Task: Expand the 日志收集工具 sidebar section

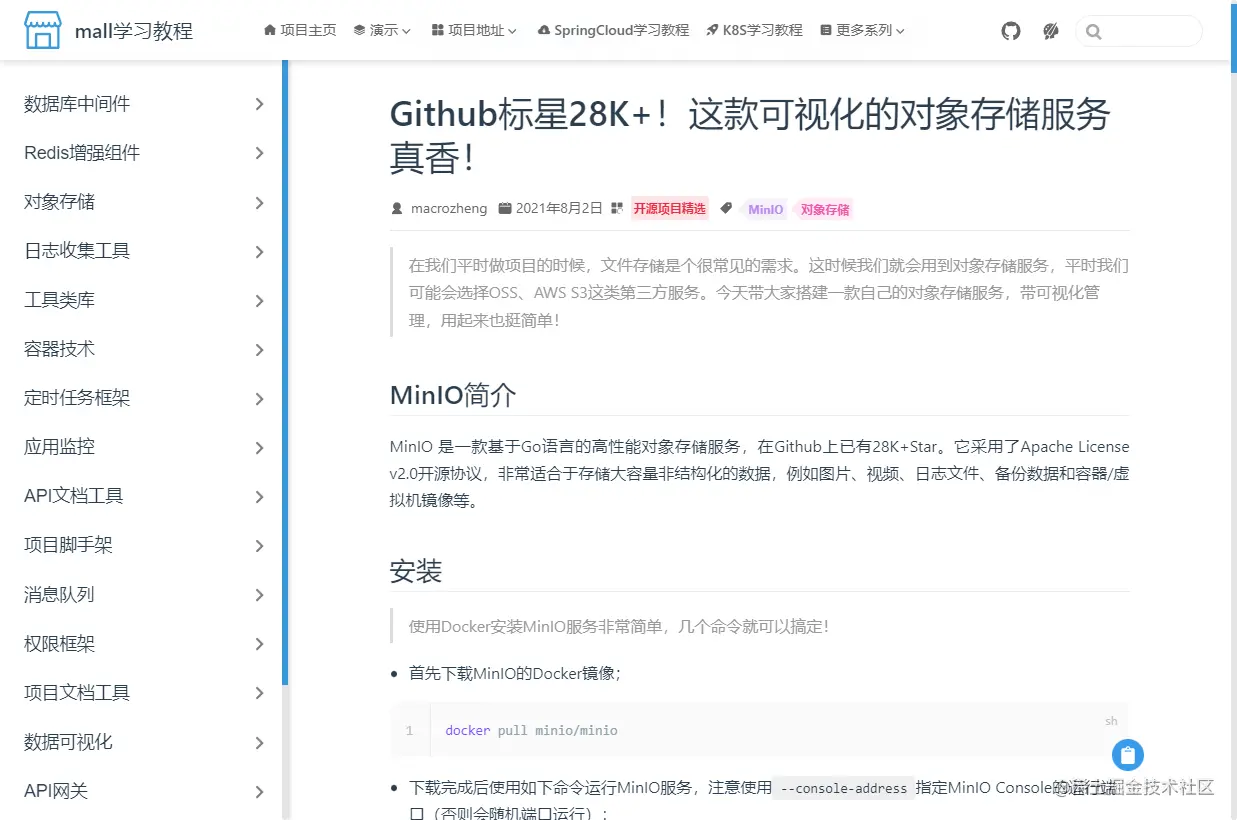Action: pos(144,251)
